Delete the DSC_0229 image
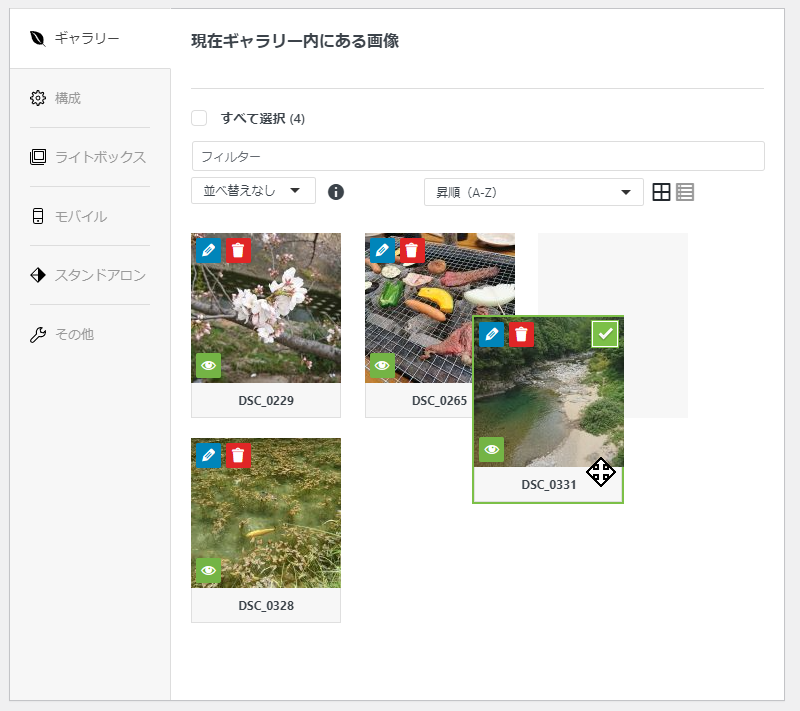 click(x=238, y=250)
